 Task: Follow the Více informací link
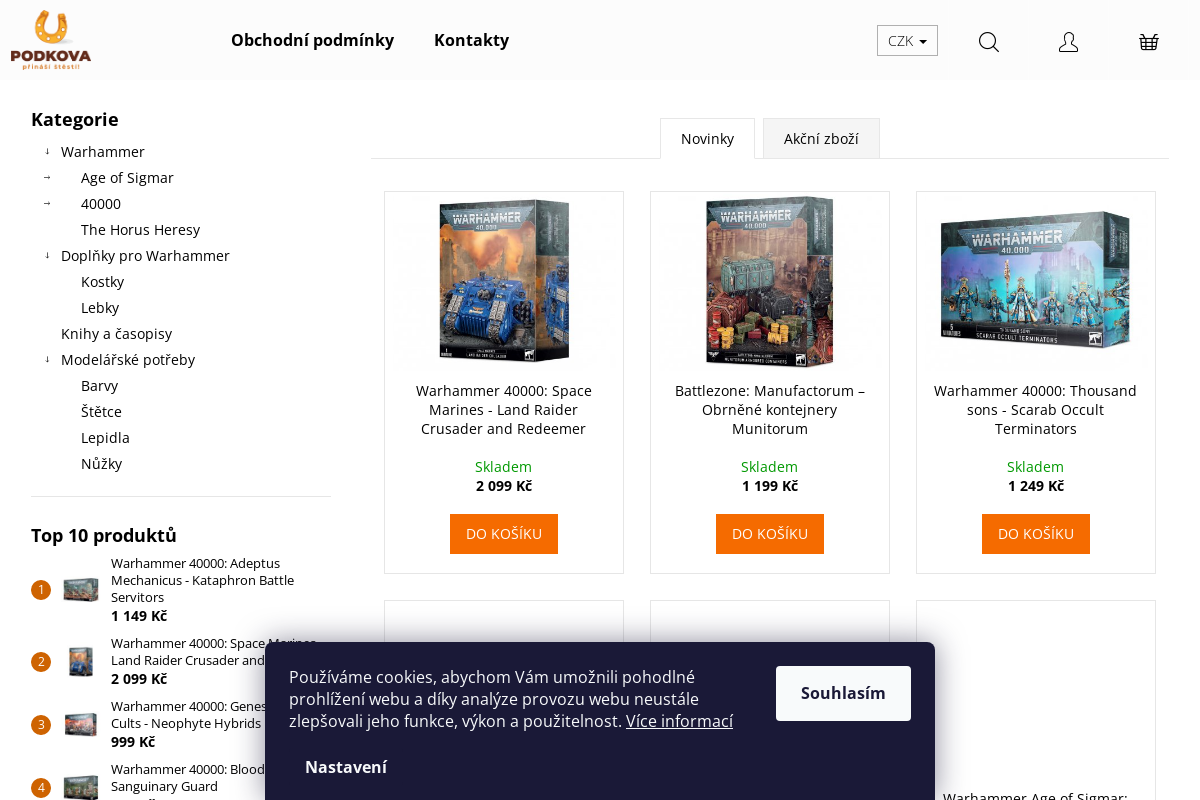click(679, 721)
